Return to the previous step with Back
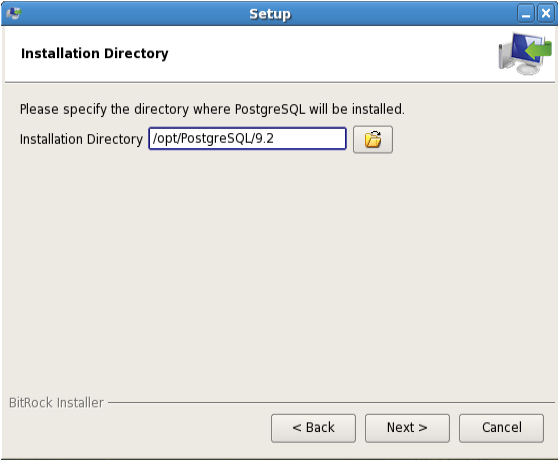 pyautogui.click(x=313, y=428)
